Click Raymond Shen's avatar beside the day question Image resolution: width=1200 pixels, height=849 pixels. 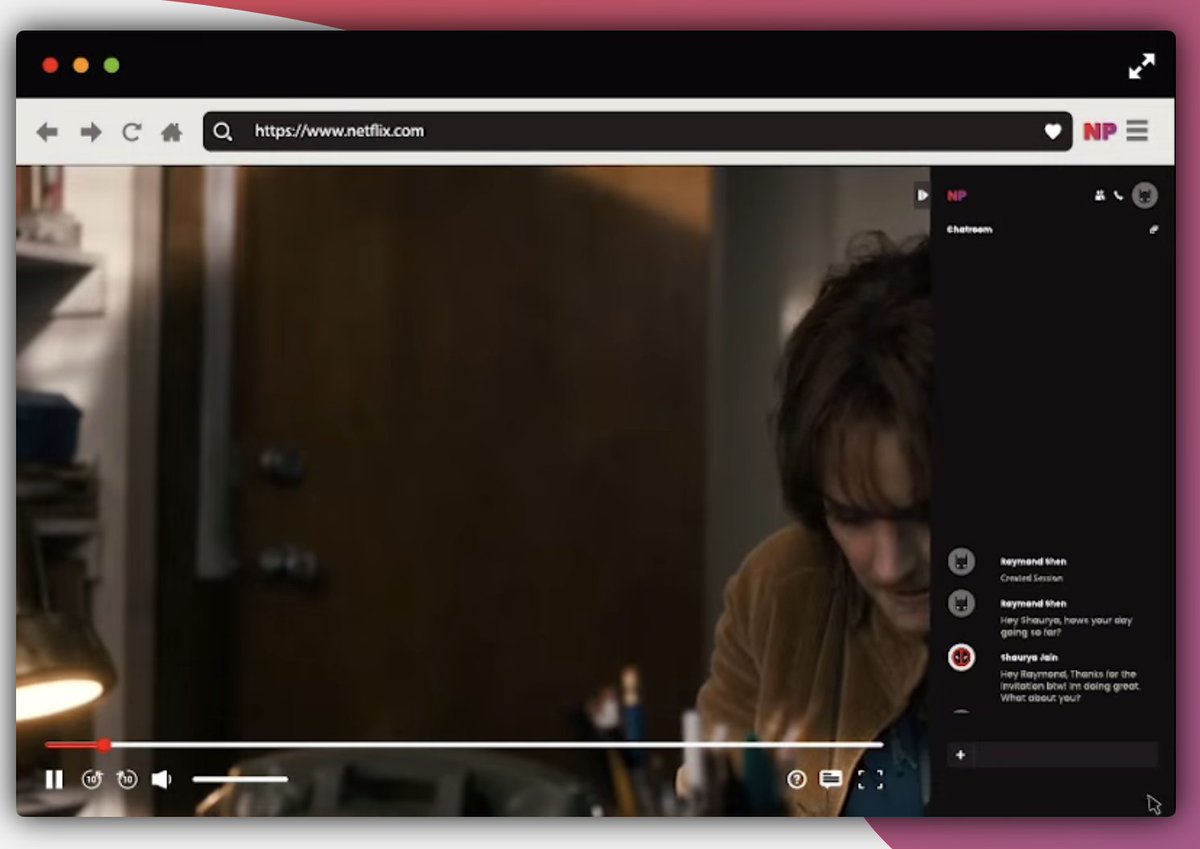pos(961,603)
